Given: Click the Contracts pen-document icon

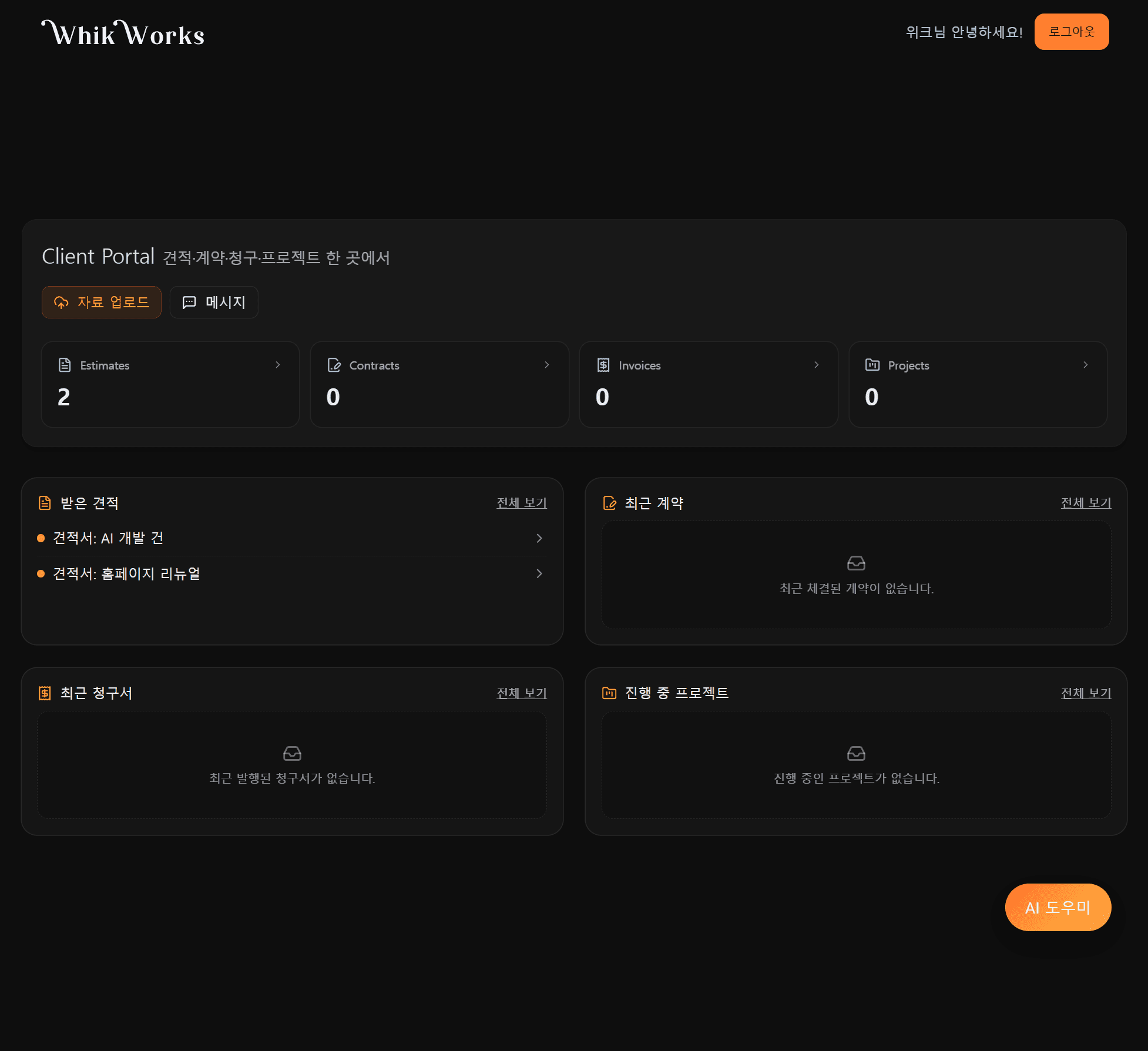Looking at the screenshot, I should [x=334, y=365].
